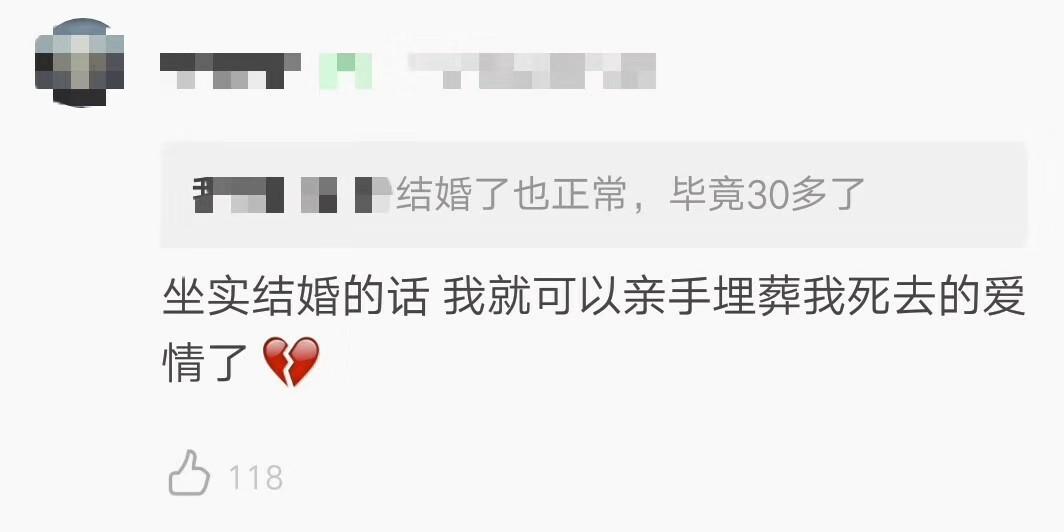Click quoted phrase 毕竟30多了
The image size is (1064, 532).
[x=767, y=194]
